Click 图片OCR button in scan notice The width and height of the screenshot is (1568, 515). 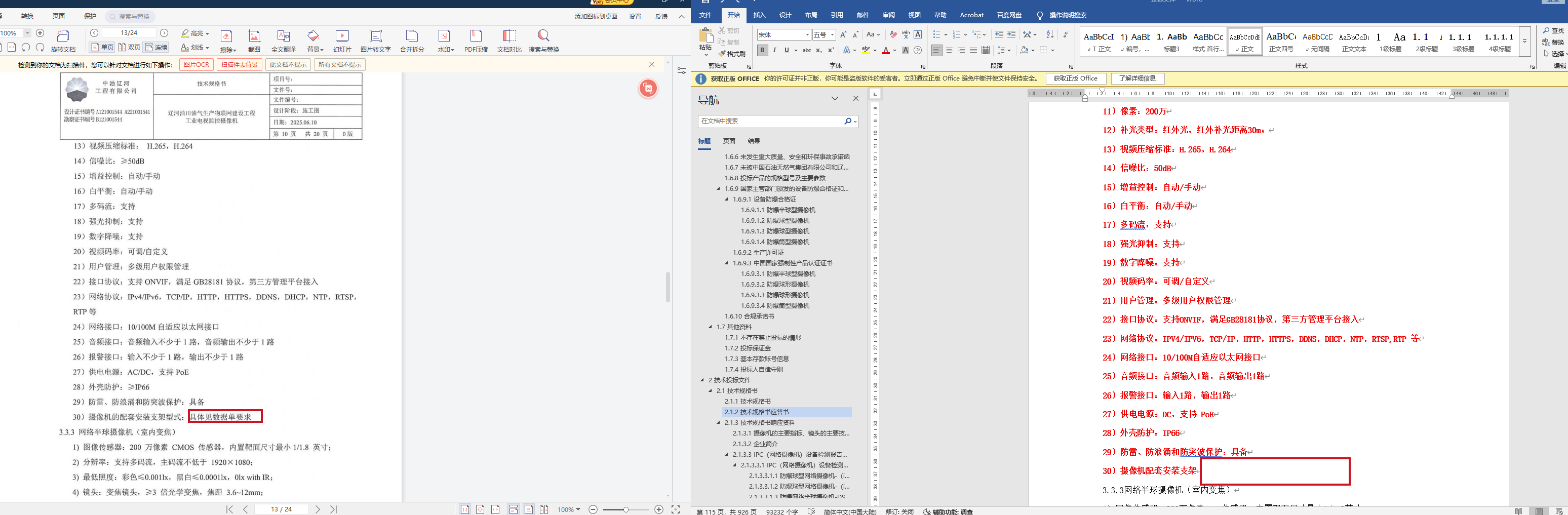point(196,64)
